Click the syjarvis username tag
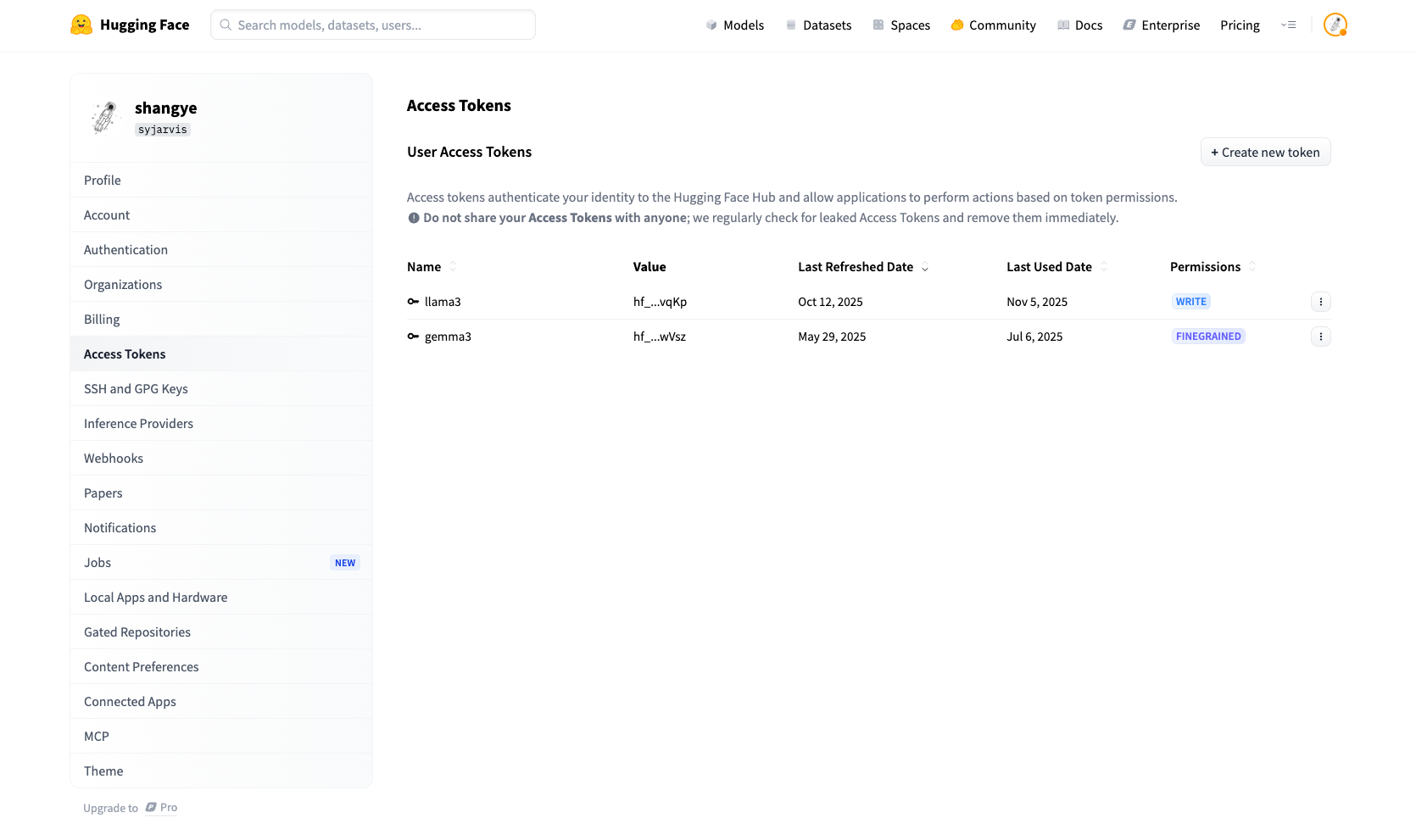This screenshot has height=840, width=1416. point(163,130)
